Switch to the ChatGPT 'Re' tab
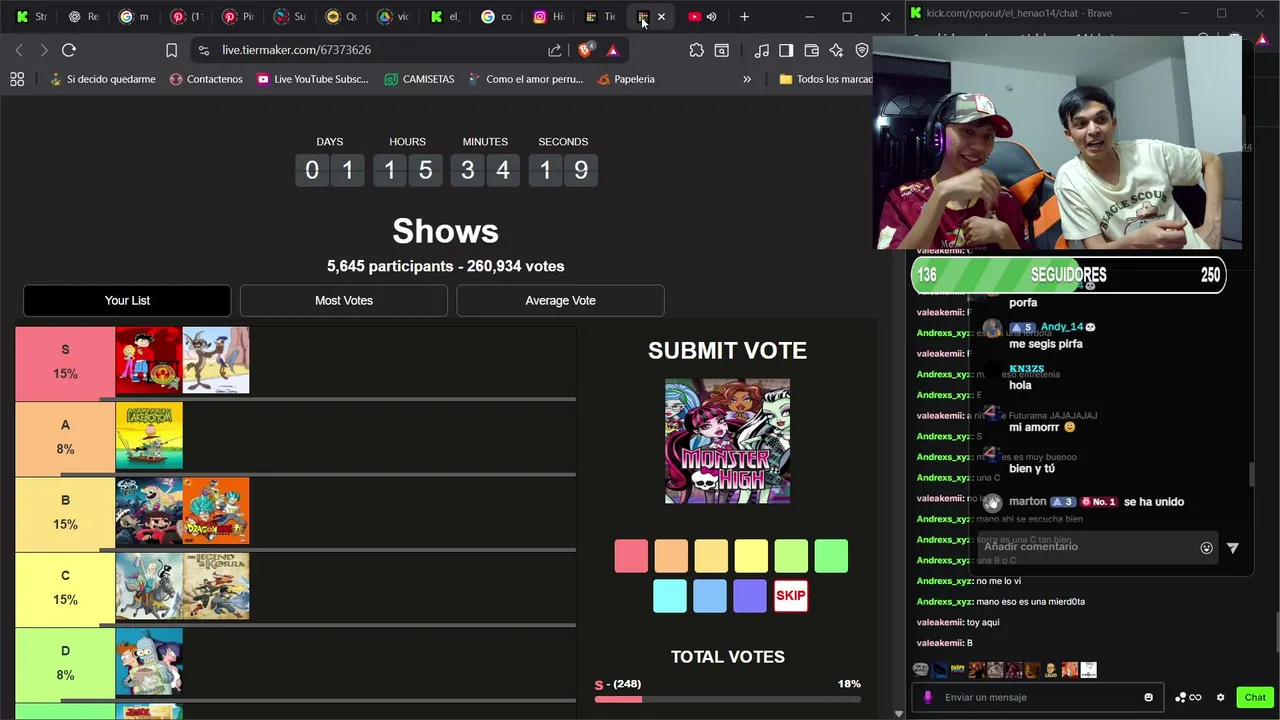Viewport: 1280px width, 720px height. click(83, 17)
